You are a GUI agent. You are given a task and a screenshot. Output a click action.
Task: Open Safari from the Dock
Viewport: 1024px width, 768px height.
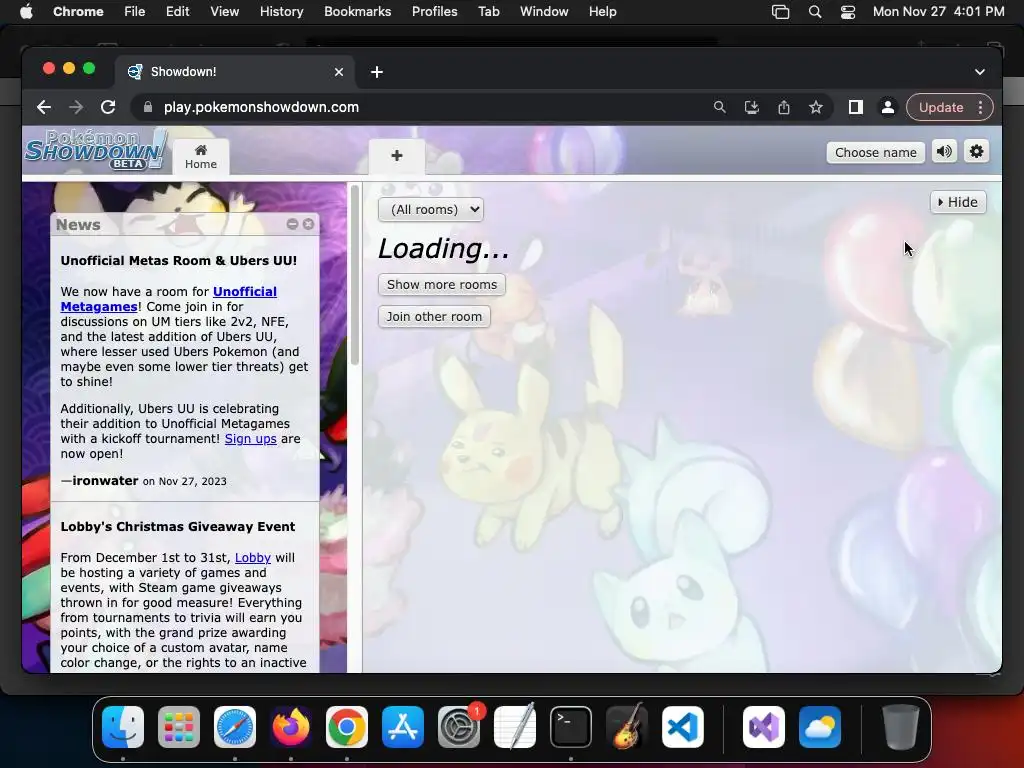point(235,727)
